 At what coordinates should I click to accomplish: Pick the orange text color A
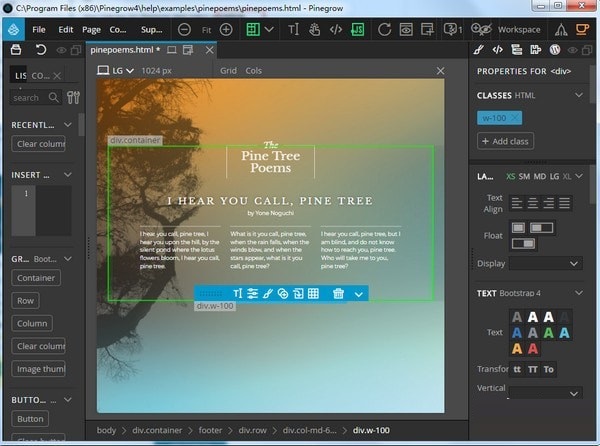click(517, 348)
